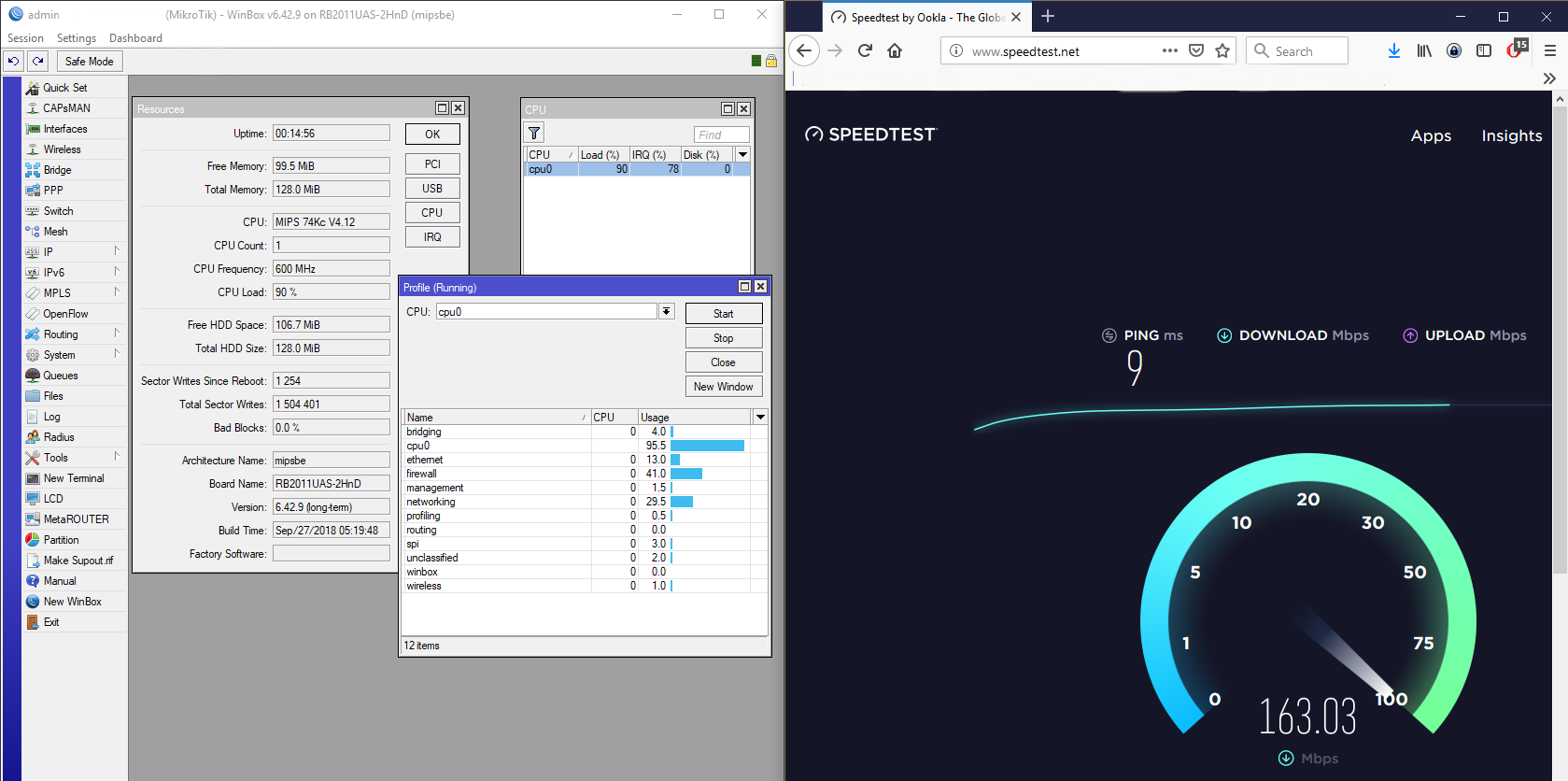Screen dimensions: 1568x781
Task: Open CAPsMAN menu entry
Action: (66, 108)
